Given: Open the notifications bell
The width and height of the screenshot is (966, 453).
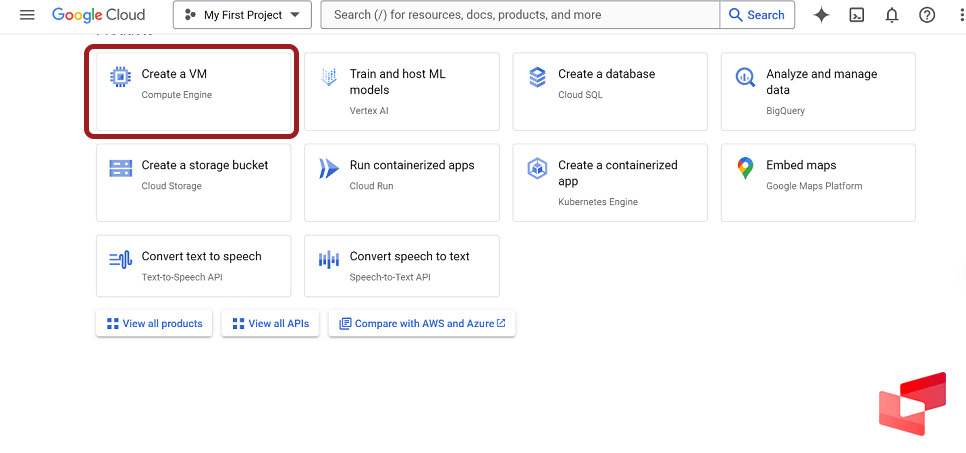Looking at the screenshot, I should coord(892,15).
